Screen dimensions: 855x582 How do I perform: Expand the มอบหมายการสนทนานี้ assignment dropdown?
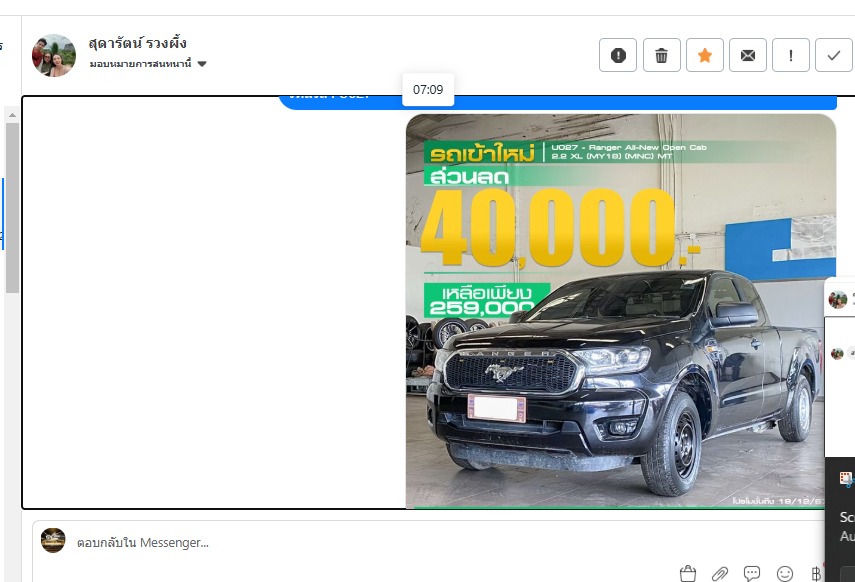click(x=148, y=64)
